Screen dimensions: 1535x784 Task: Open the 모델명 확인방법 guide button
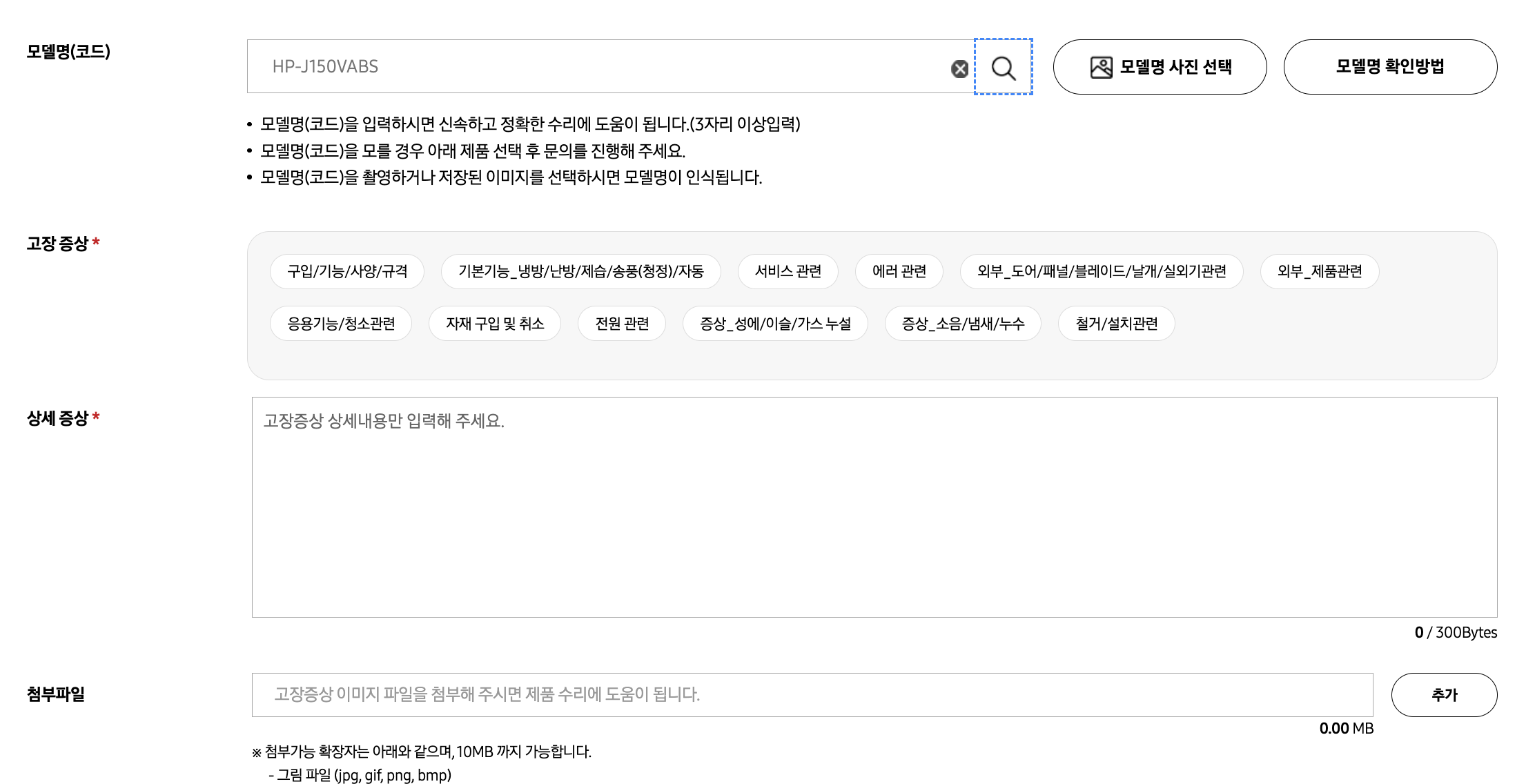click(x=1389, y=67)
